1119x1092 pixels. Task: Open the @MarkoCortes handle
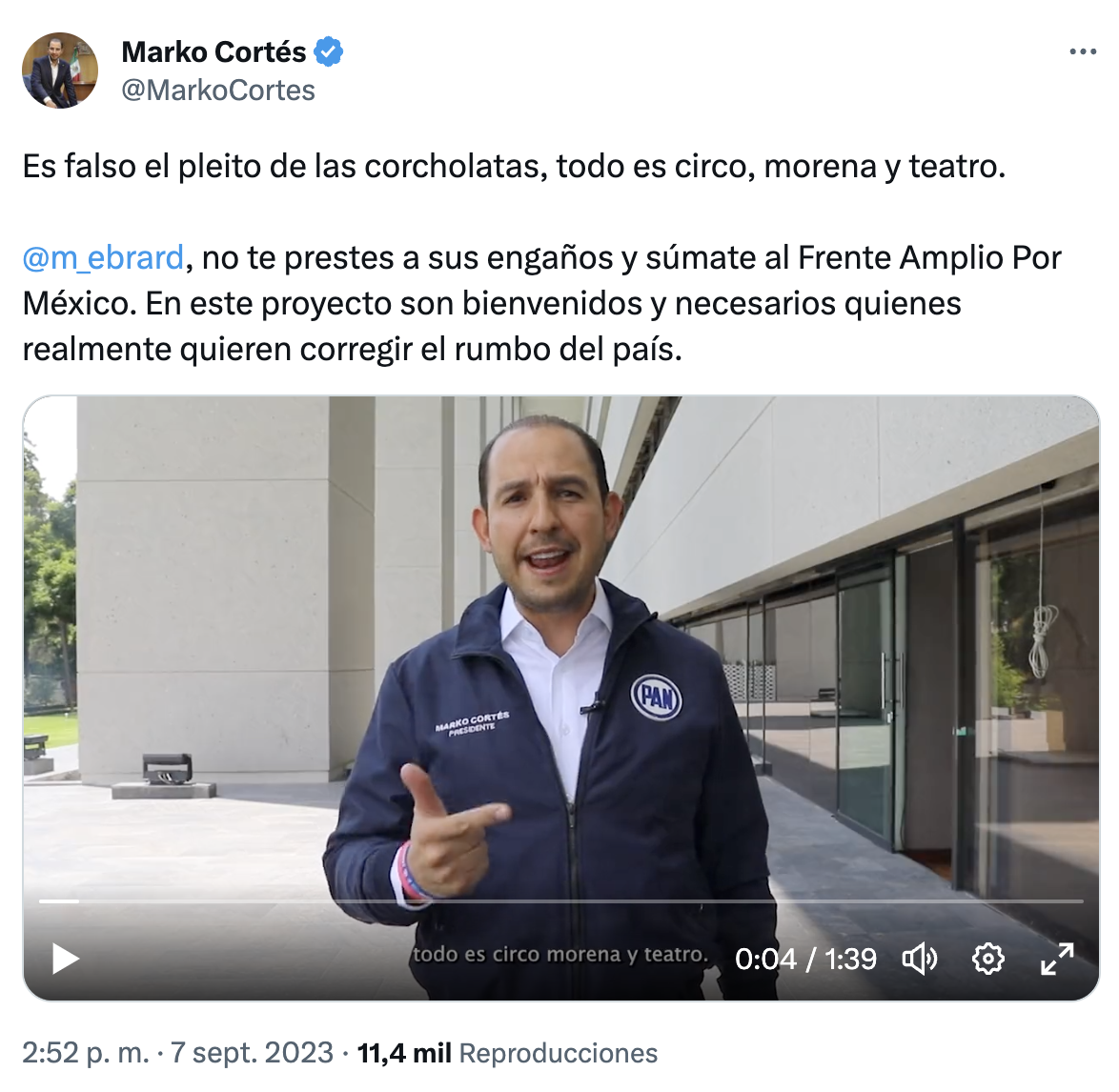[217, 91]
